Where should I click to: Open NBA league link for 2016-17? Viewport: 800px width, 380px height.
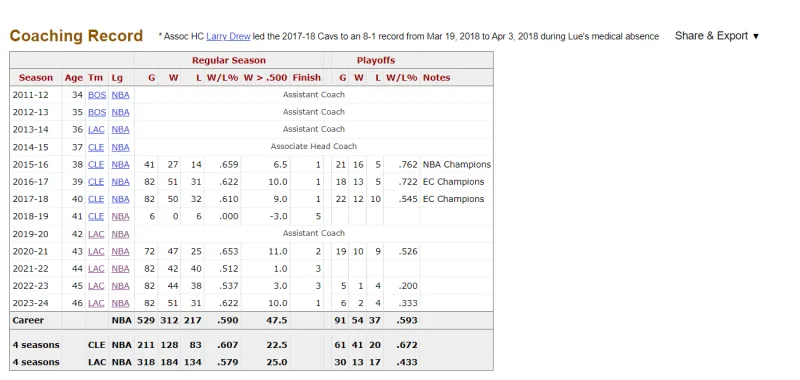pos(120,182)
